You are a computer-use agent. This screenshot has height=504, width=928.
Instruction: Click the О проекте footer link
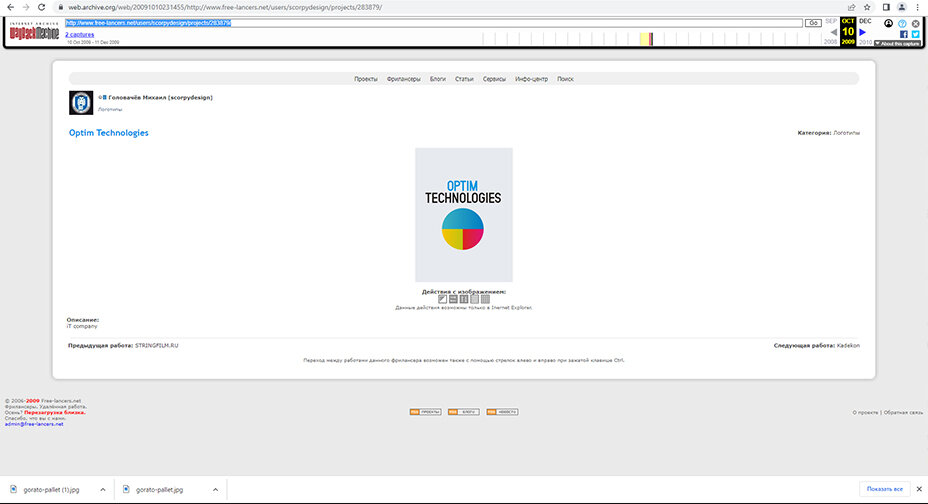pos(865,412)
